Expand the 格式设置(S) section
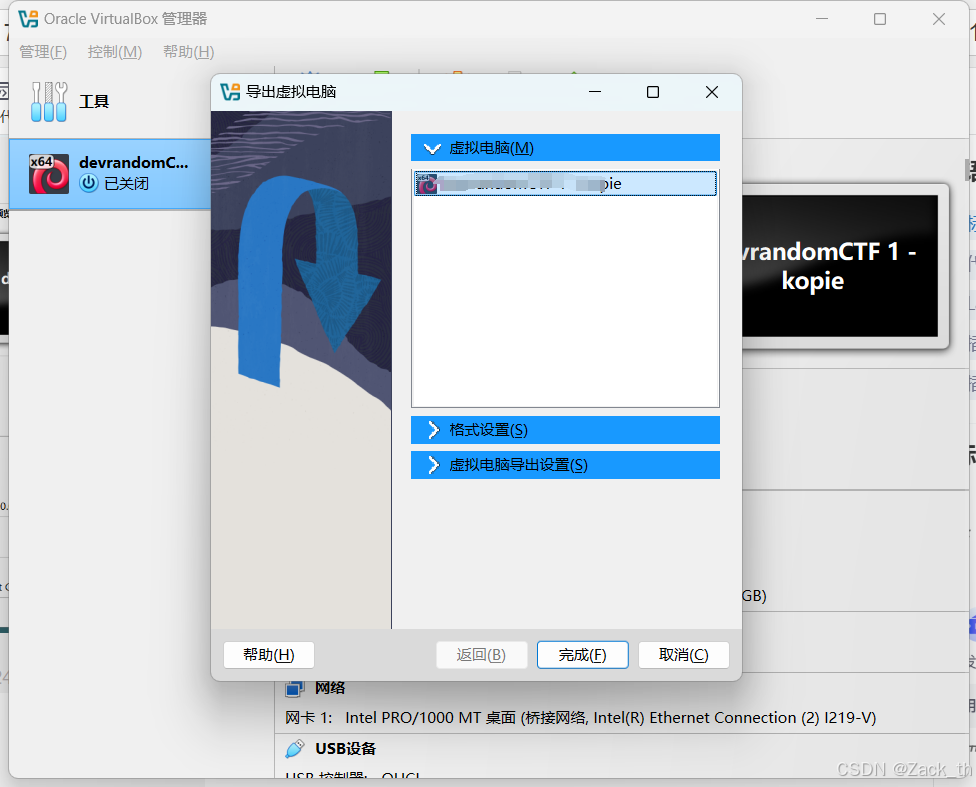976x787 pixels. [x=565, y=430]
